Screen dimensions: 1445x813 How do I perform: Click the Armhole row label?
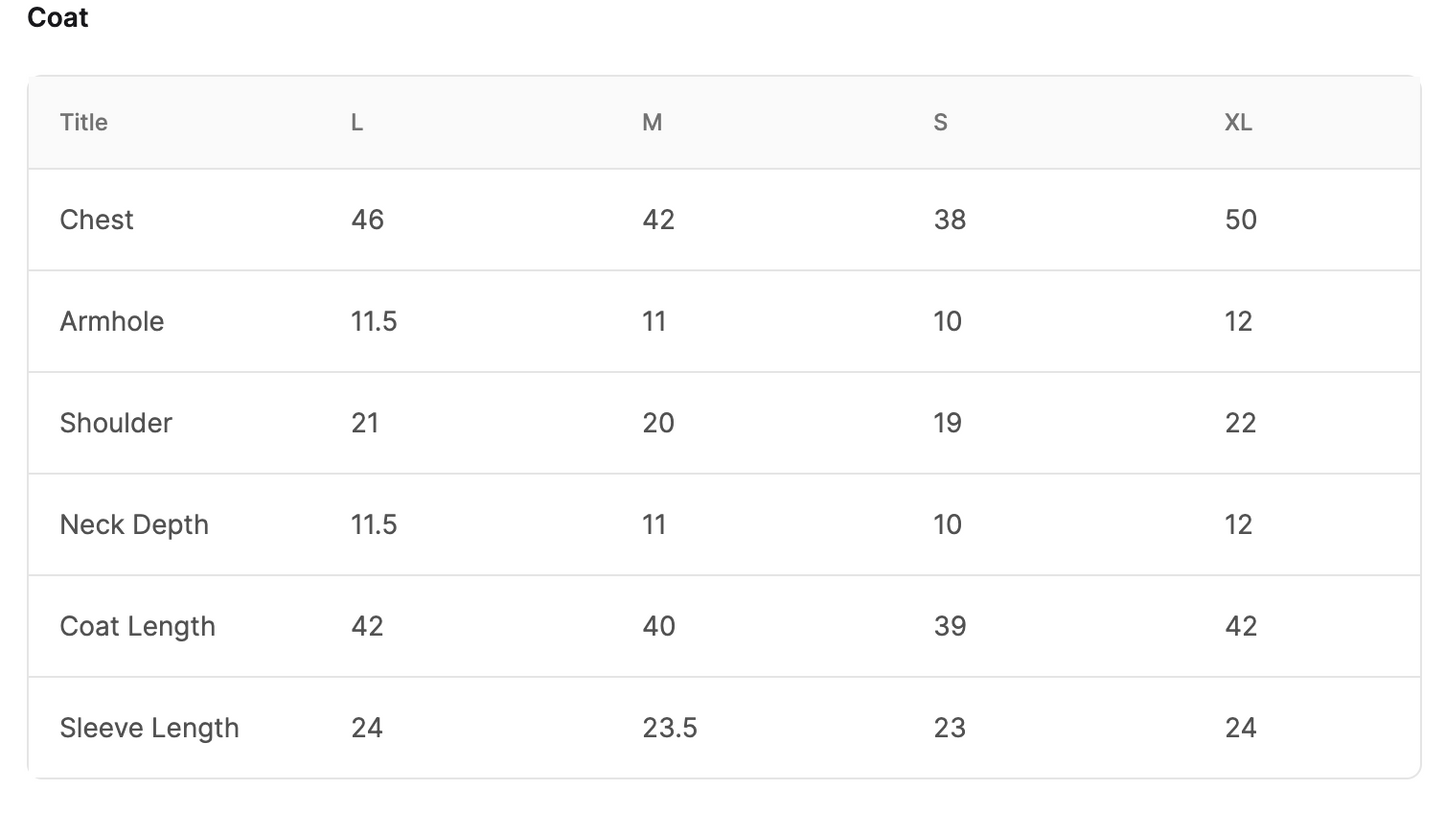point(112,321)
